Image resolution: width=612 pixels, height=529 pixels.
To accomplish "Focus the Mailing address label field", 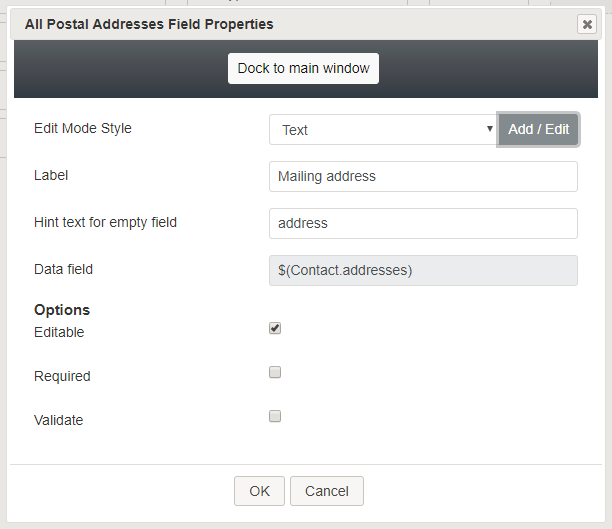I will pos(423,176).
